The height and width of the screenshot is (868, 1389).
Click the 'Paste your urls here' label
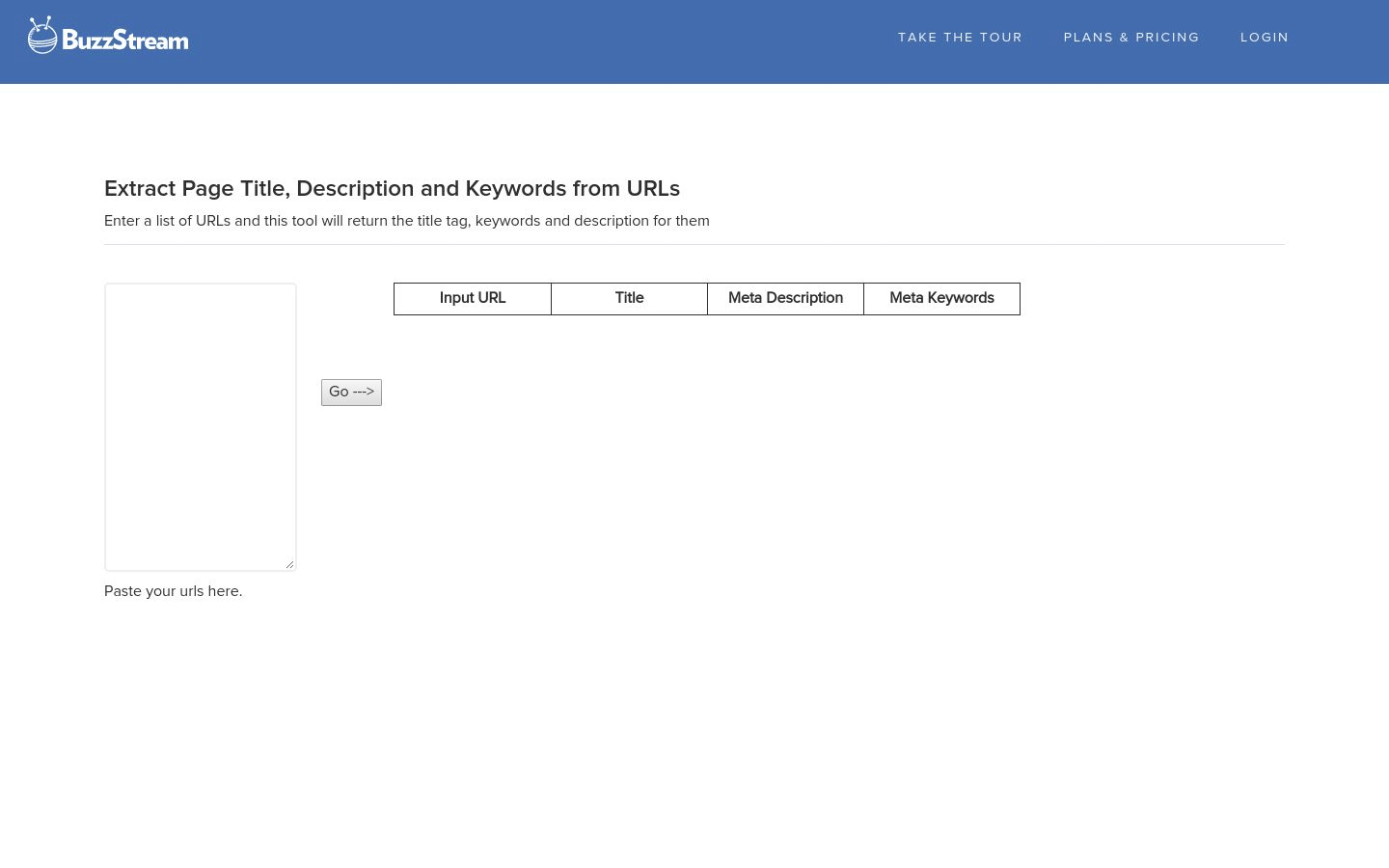tap(173, 591)
